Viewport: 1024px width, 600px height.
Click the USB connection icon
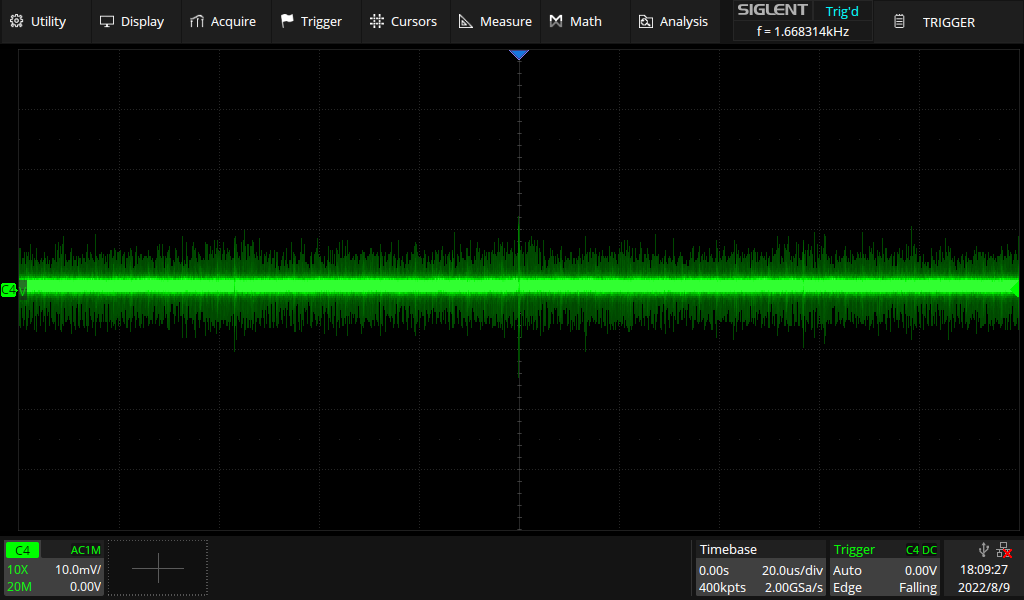click(984, 550)
